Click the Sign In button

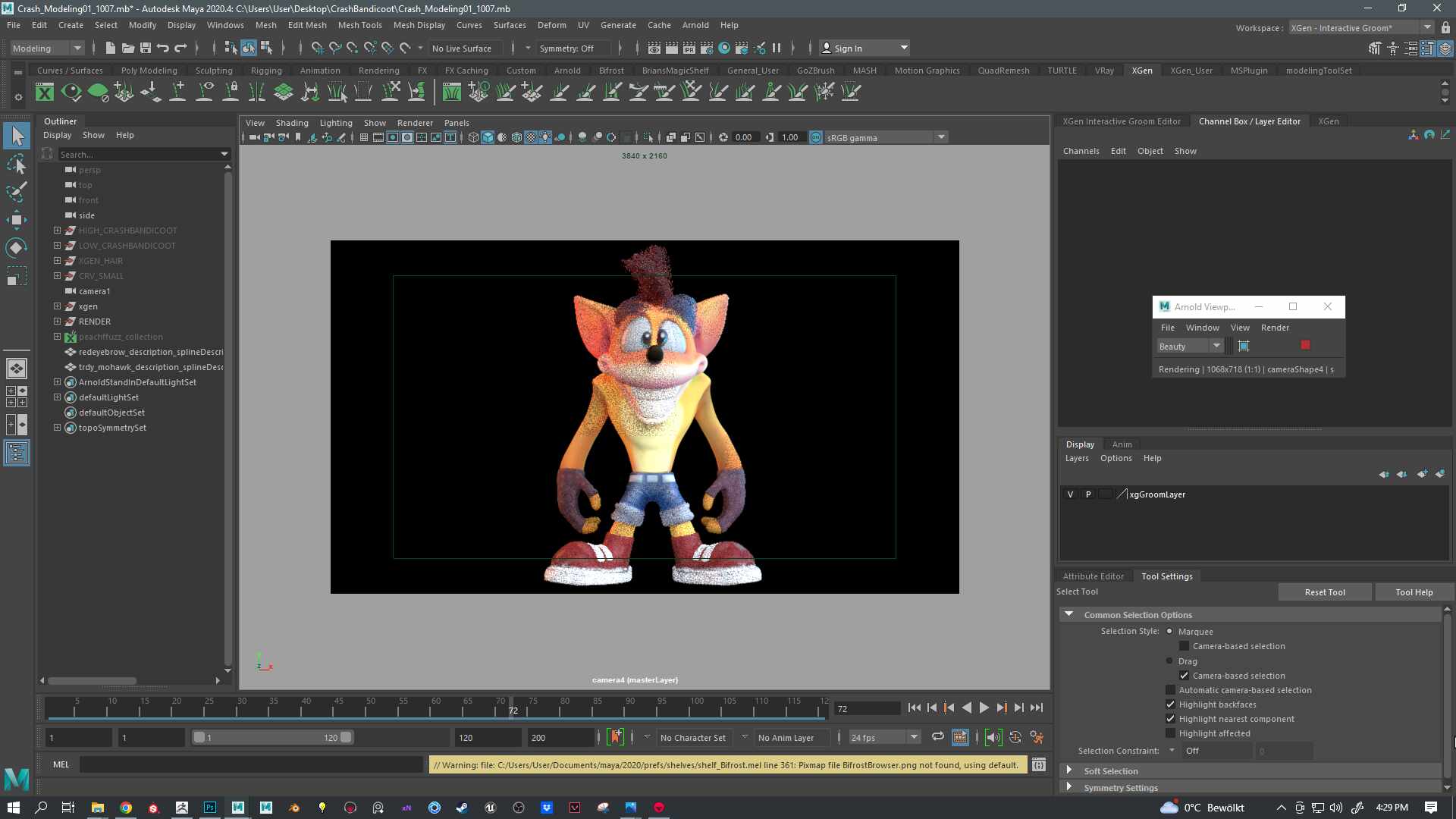(865, 48)
